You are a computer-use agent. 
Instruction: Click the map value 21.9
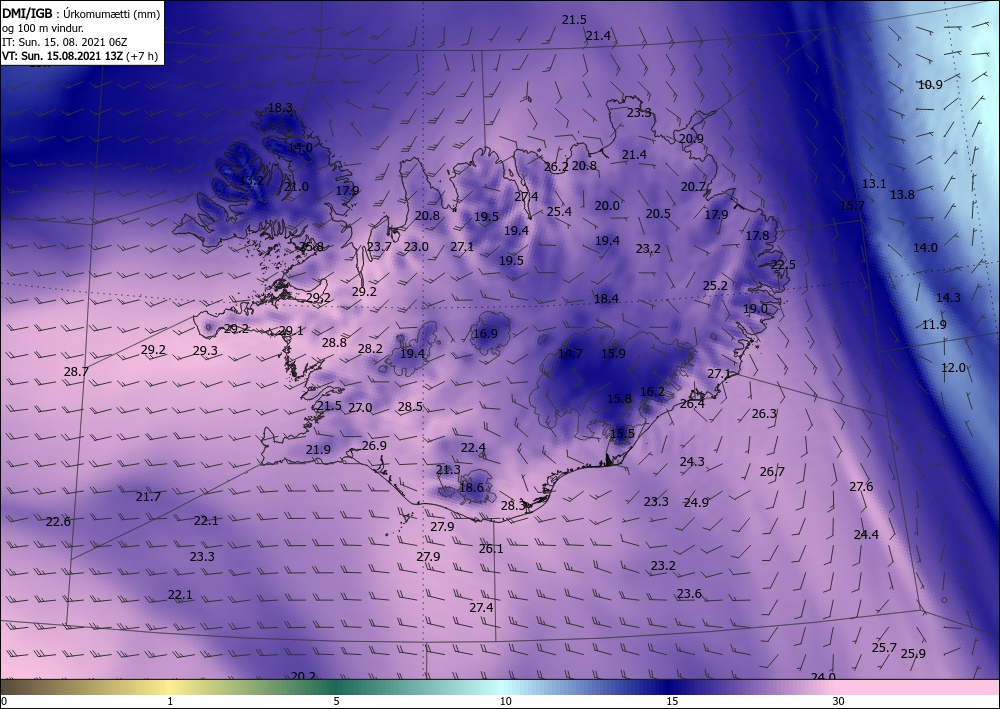pos(318,450)
